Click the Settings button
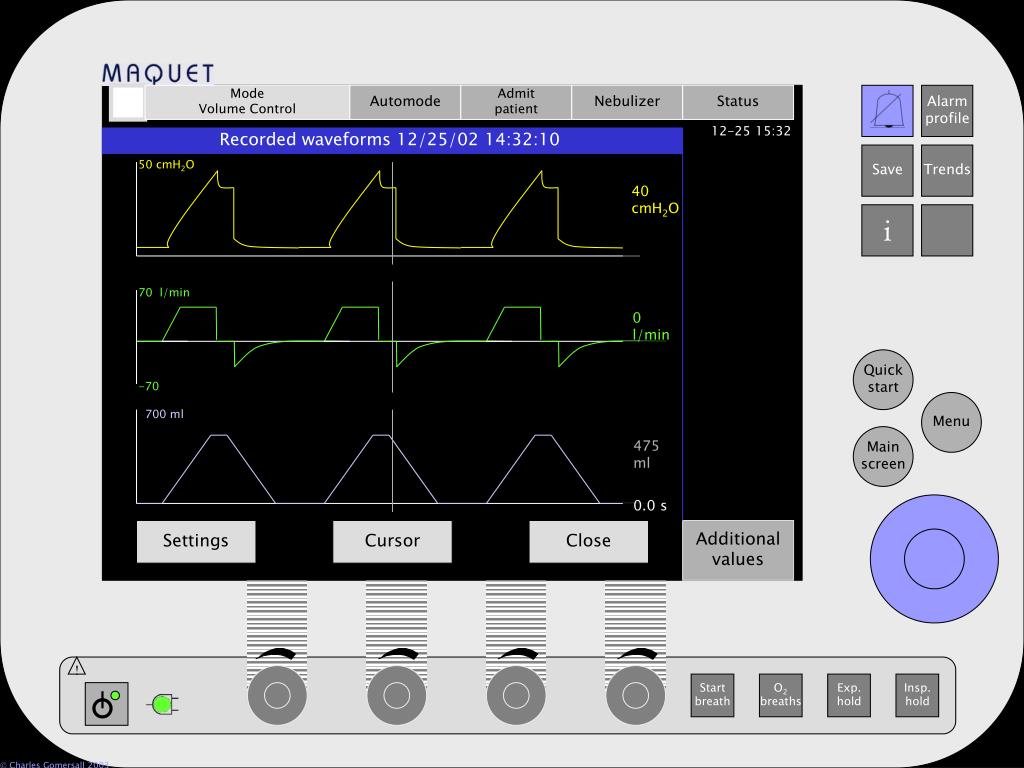Screen dimensions: 1024x768 click(196, 541)
